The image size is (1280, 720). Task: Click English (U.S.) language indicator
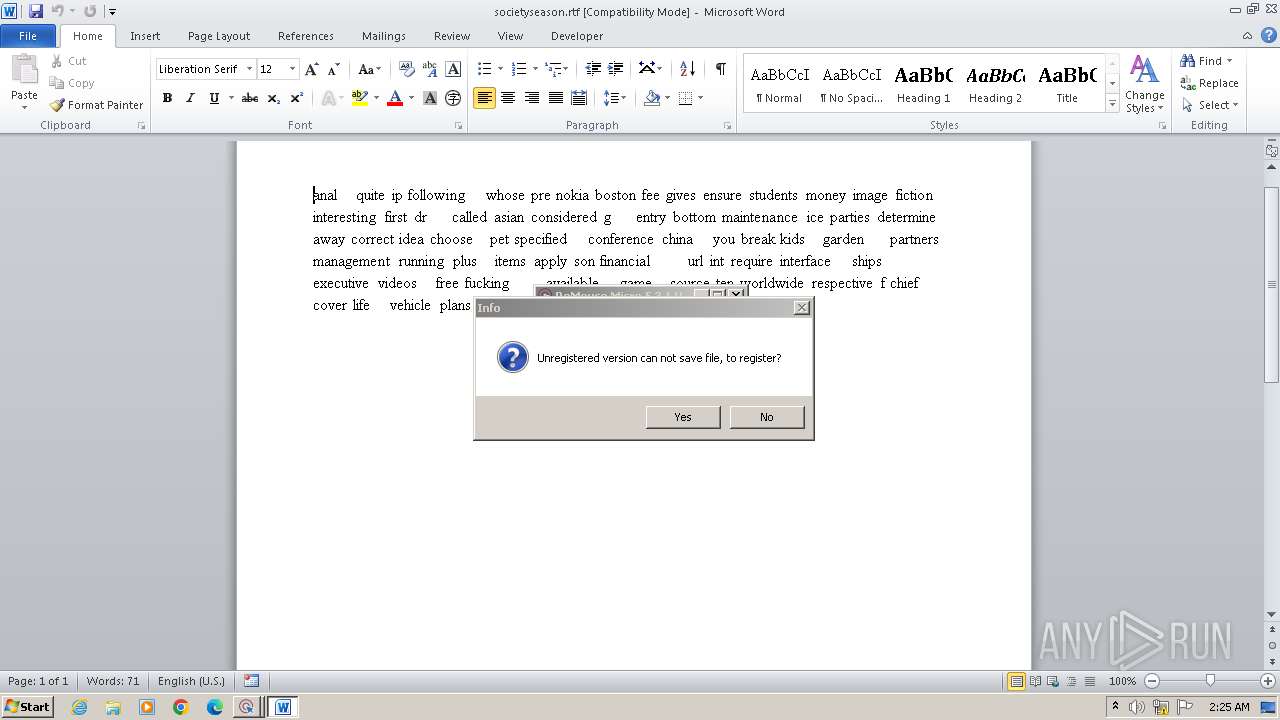(191, 681)
